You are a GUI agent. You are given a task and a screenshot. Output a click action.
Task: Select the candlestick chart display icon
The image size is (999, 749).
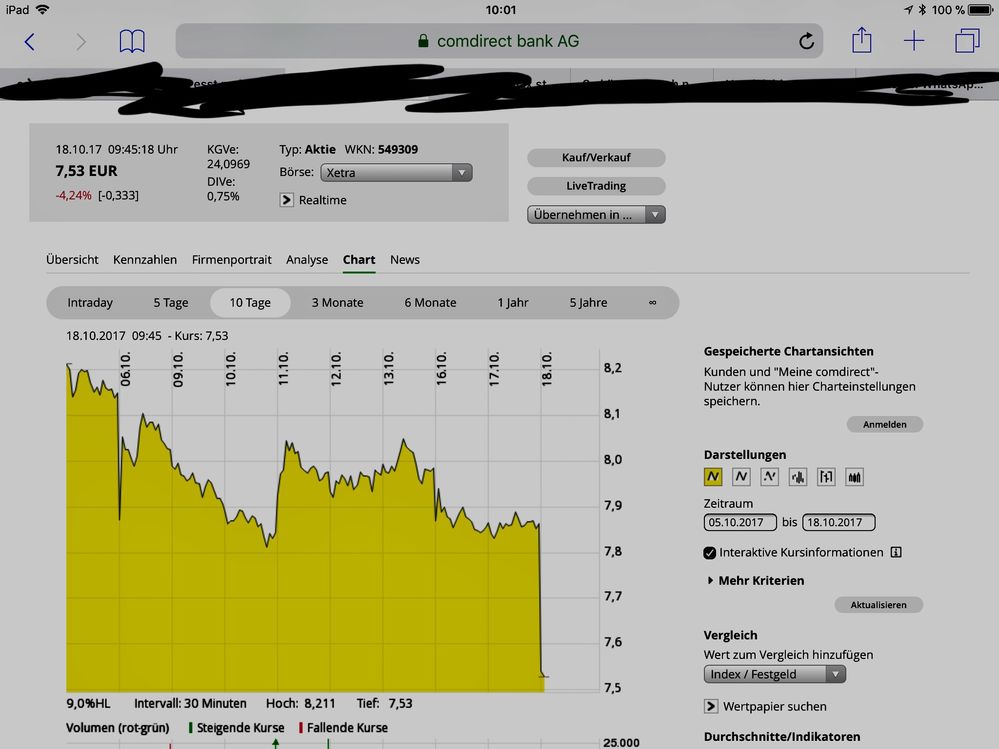click(x=854, y=477)
